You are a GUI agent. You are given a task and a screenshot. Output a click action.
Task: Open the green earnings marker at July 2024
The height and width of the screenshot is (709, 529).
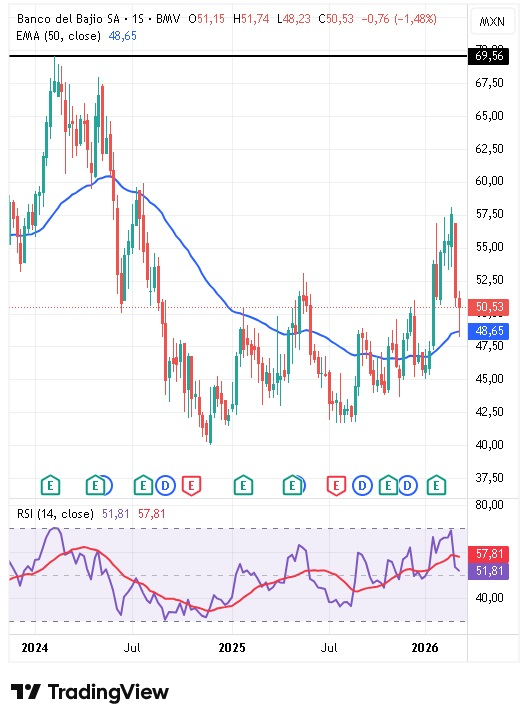[143, 486]
